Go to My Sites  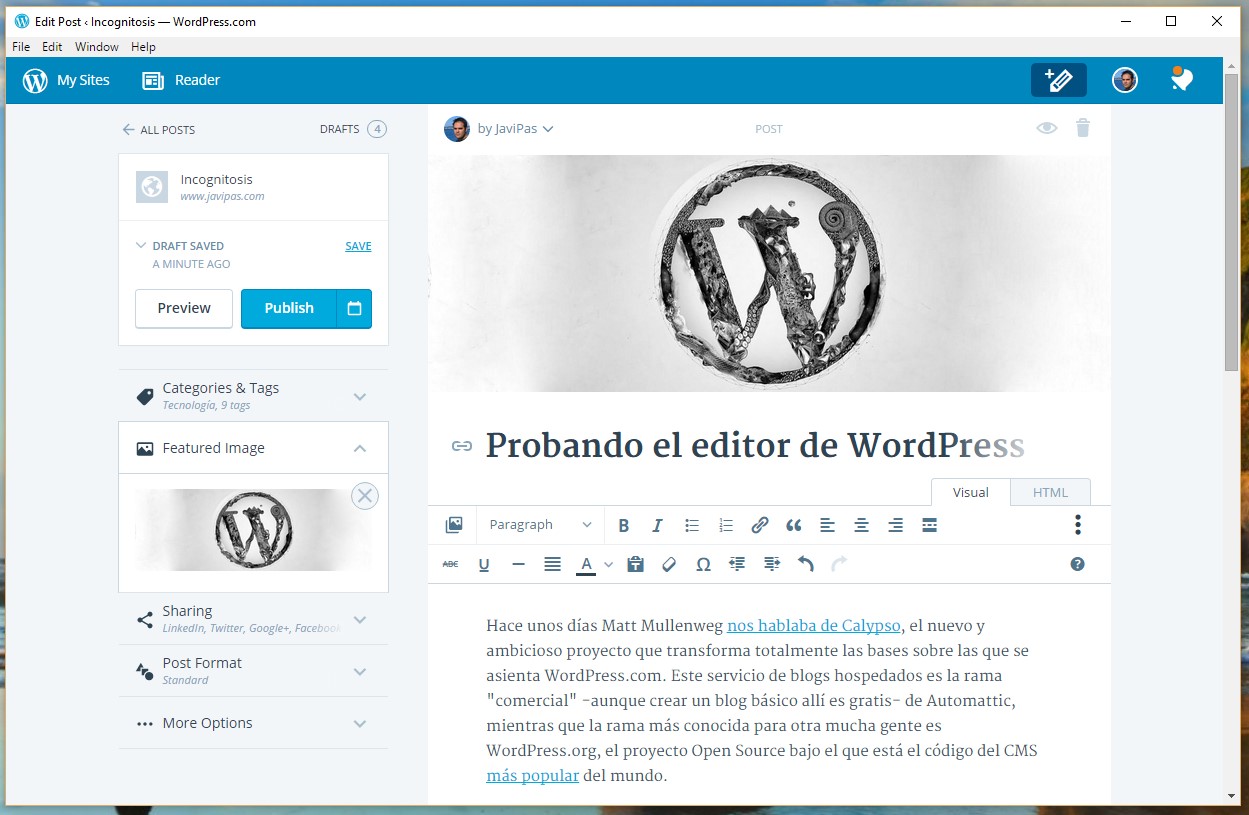click(x=66, y=80)
